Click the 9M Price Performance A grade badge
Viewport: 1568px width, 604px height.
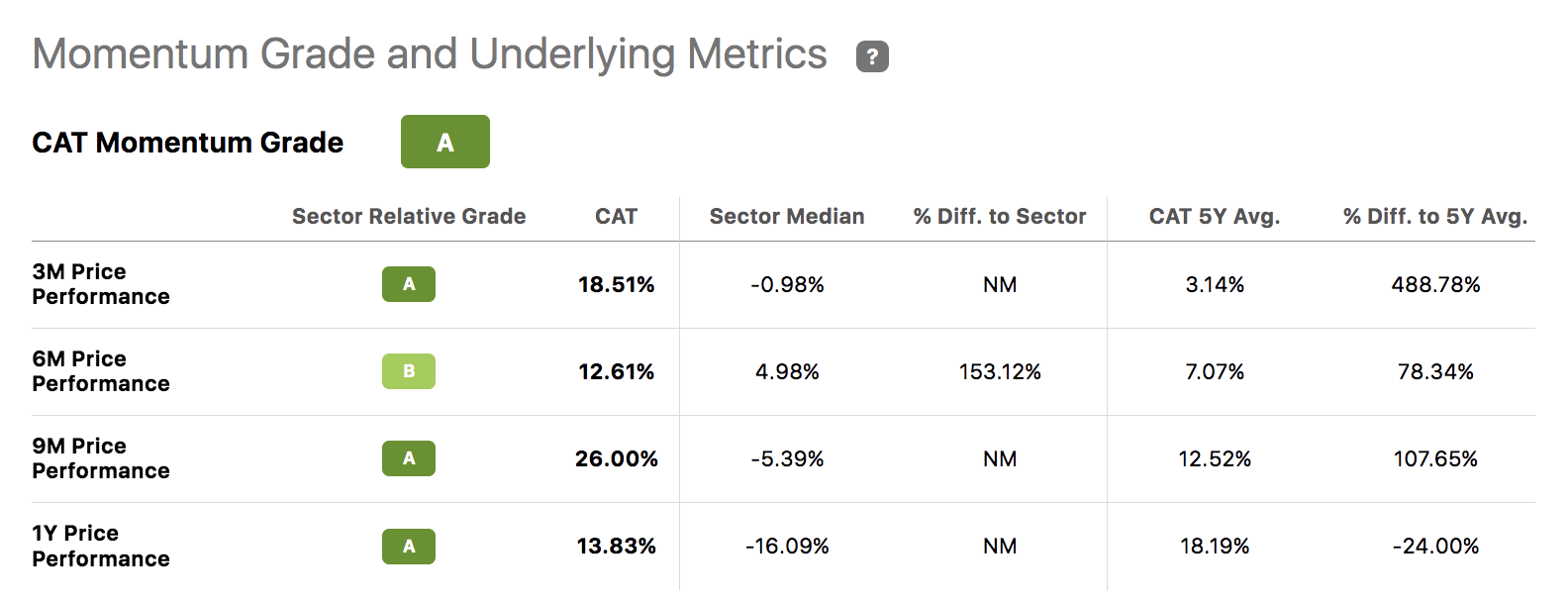tap(409, 458)
